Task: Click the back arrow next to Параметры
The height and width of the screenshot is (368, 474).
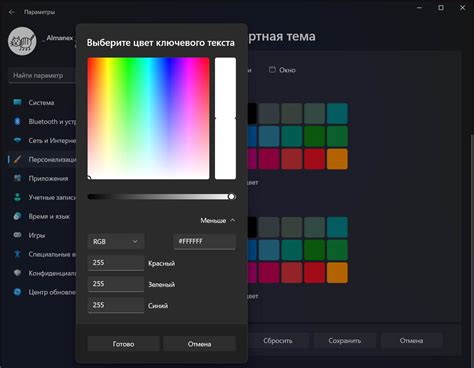Action: [x=12, y=12]
